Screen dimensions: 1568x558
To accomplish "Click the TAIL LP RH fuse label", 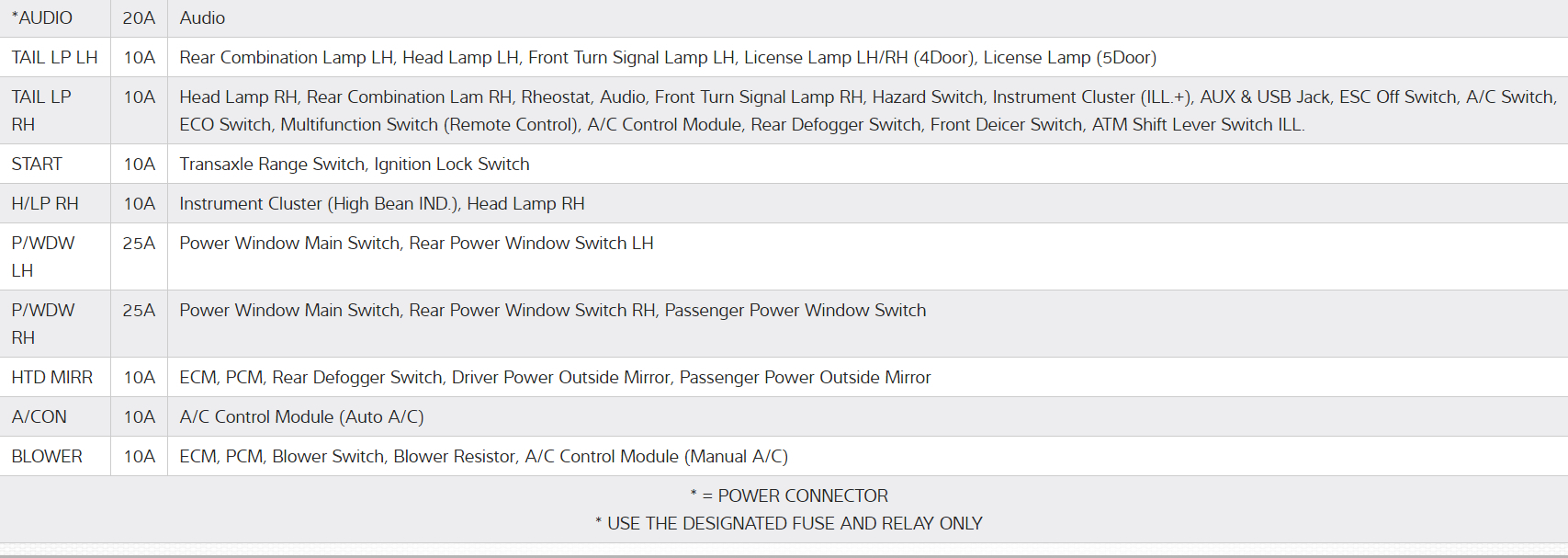I will tap(41, 110).
